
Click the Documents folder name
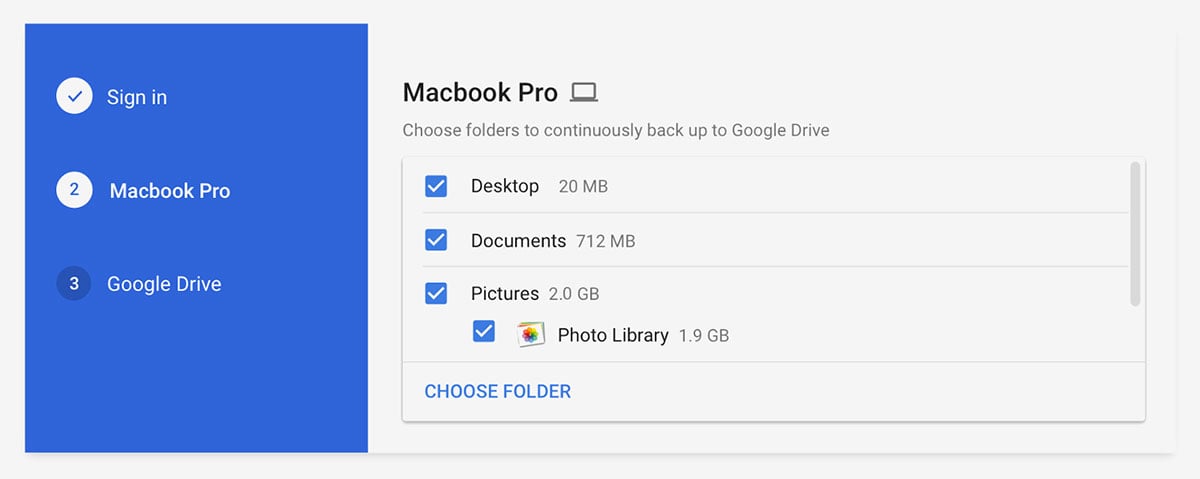pos(518,240)
